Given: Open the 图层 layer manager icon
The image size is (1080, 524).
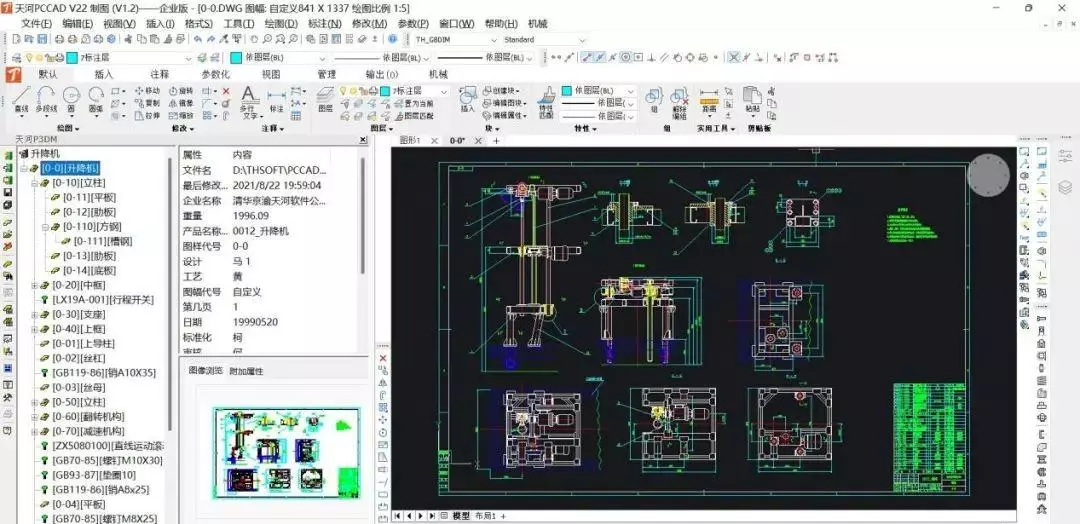Looking at the screenshot, I should [x=325, y=99].
